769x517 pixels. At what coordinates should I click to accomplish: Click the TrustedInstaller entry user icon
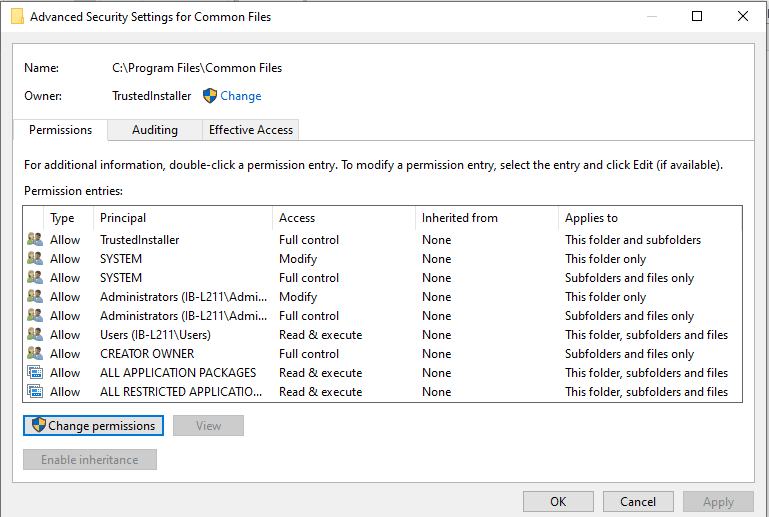[x=35, y=240]
